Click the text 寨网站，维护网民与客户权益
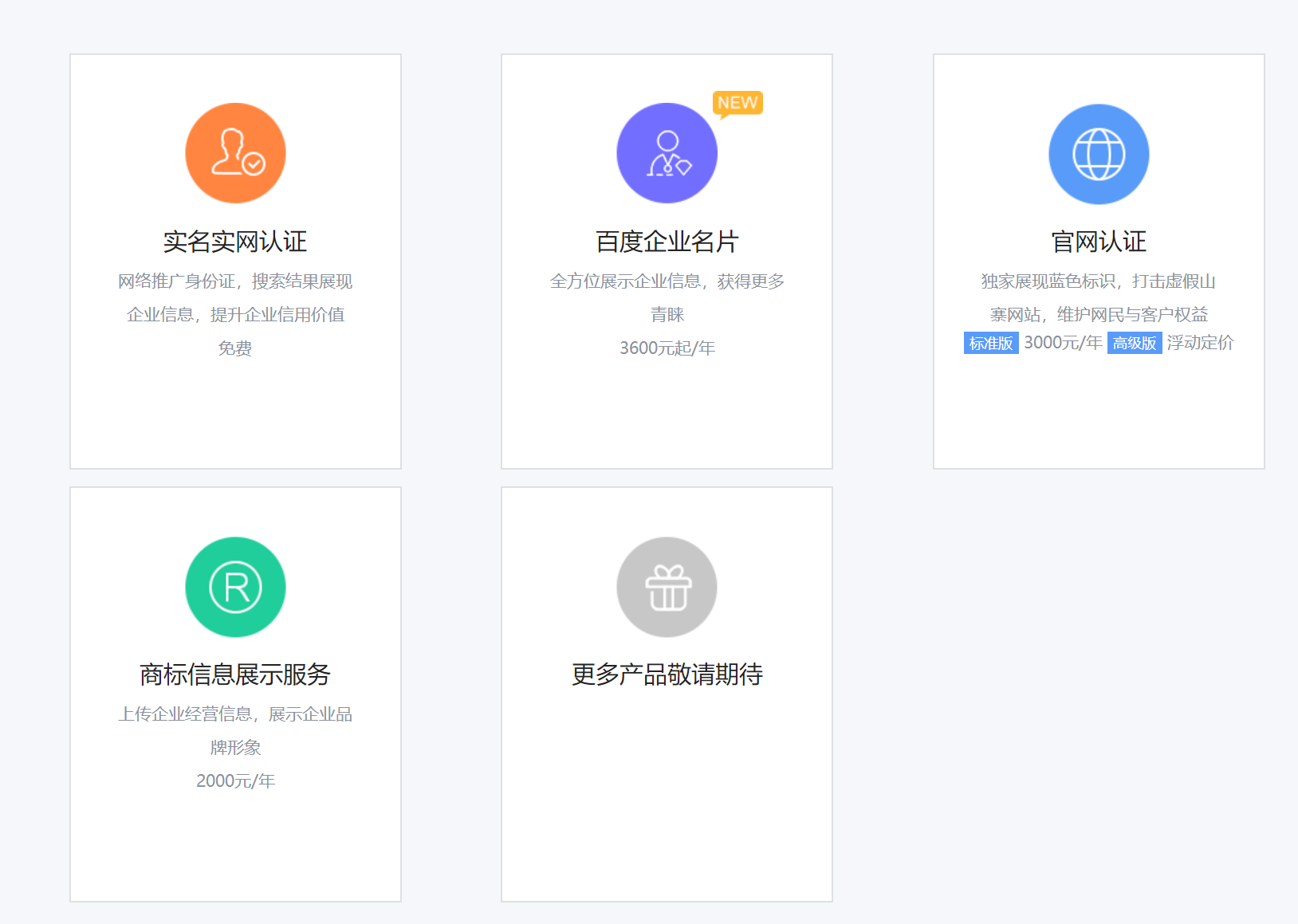1298x924 pixels. coord(1099,315)
